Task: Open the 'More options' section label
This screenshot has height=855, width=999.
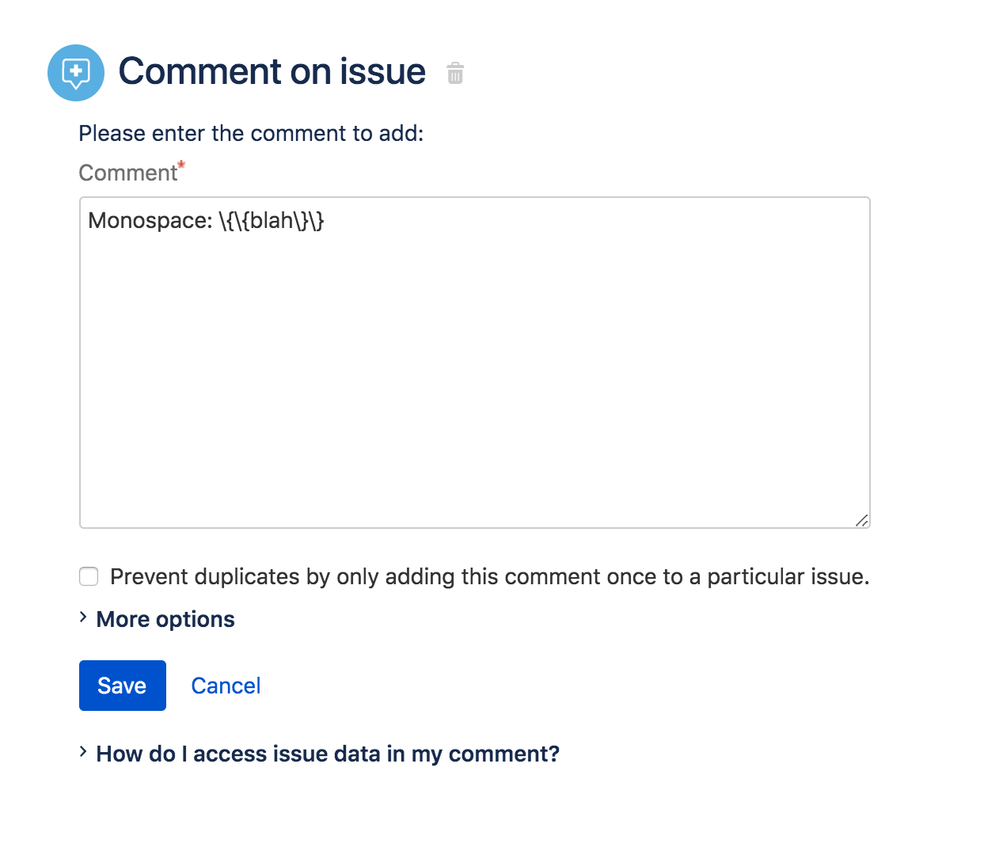Action: (x=165, y=619)
